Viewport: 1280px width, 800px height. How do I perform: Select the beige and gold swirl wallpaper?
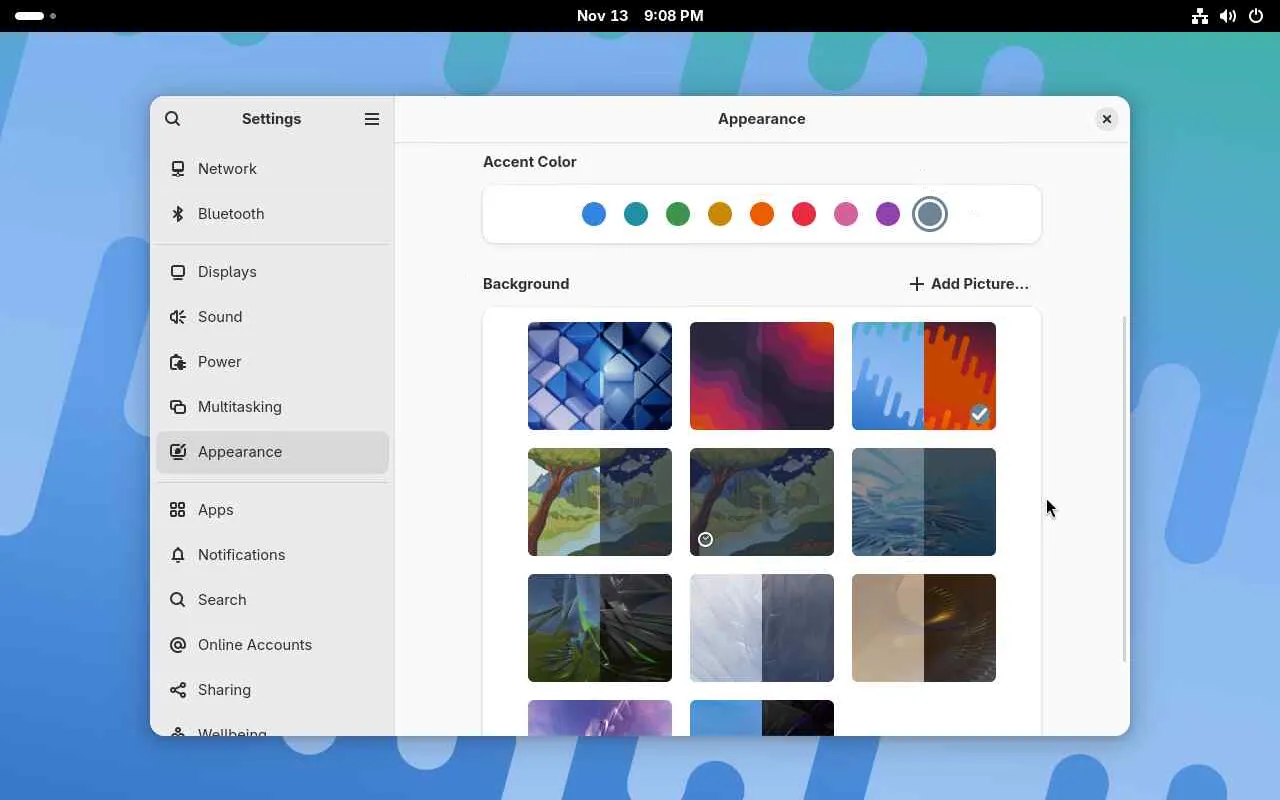pos(924,628)
